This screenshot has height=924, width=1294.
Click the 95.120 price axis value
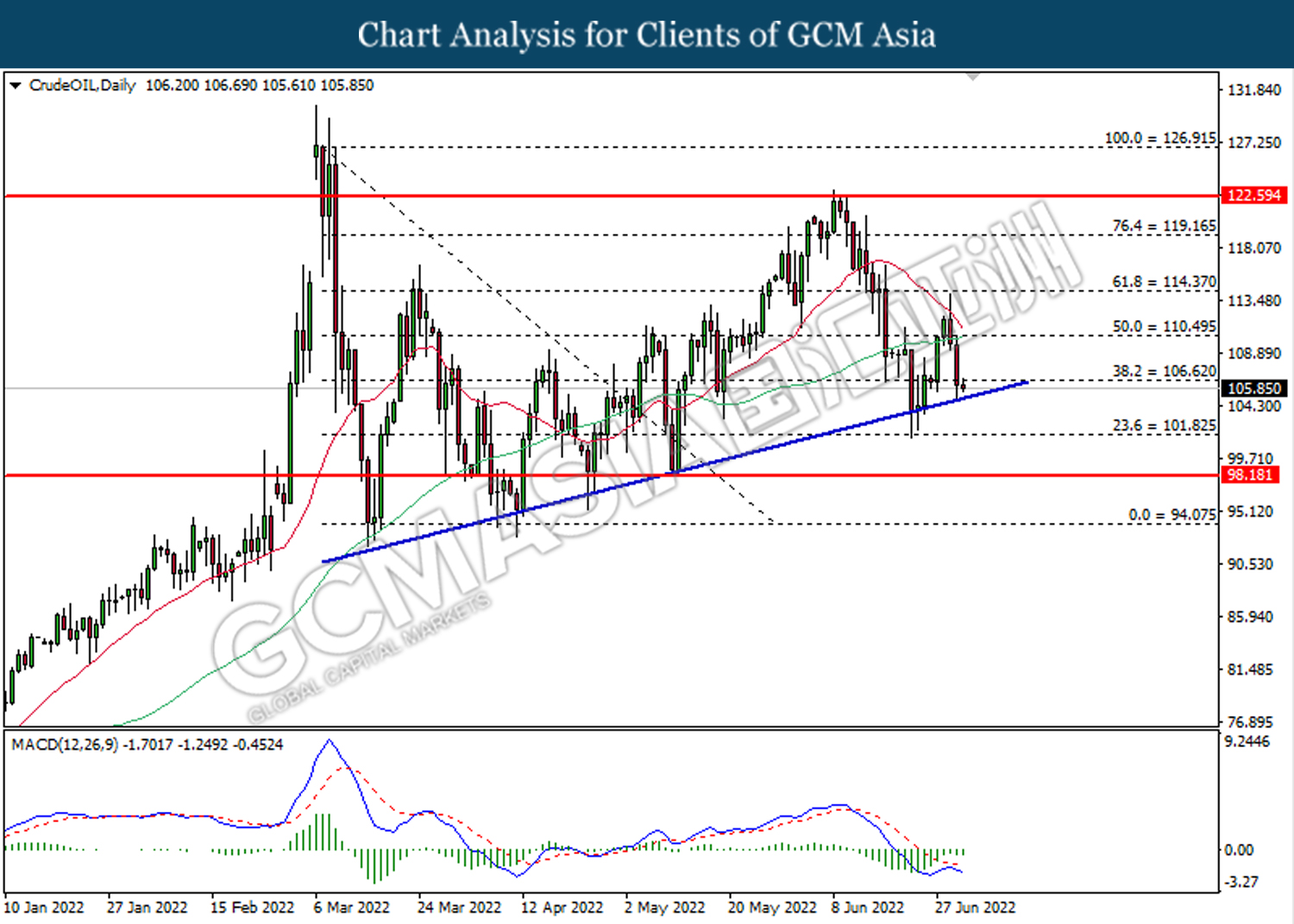click(x=1250, y=511)
